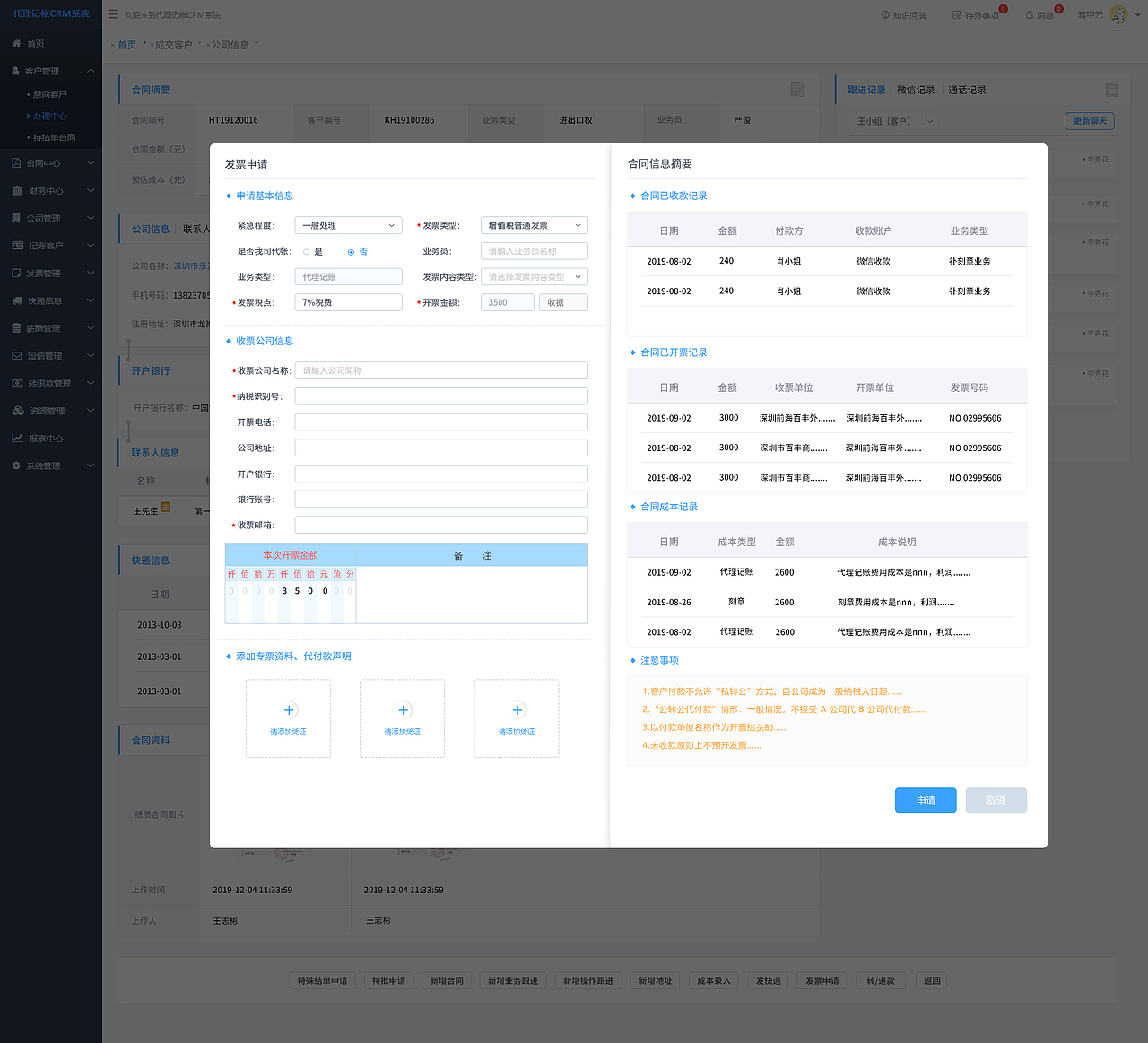The image size is (1148, 1043).
Task: Click the 纳税识别号 input field
Action: pyautogui.click(x=441, y=395)
